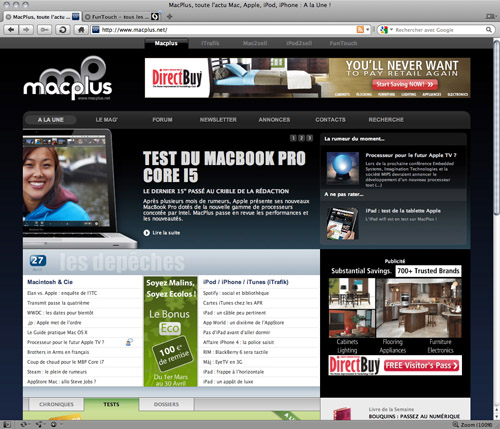Open the FORUM menu item

click(162, 120)
